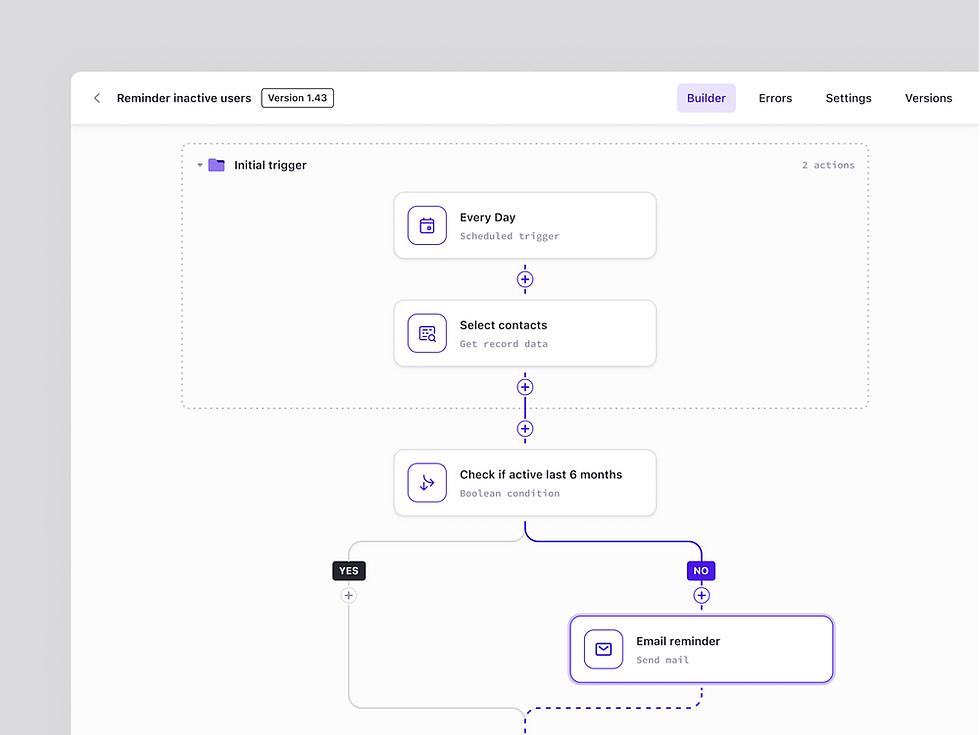Open the Version 1.43 badge
Image resolution: width=980 pixels, height=735 pixels.
point(298,98)
